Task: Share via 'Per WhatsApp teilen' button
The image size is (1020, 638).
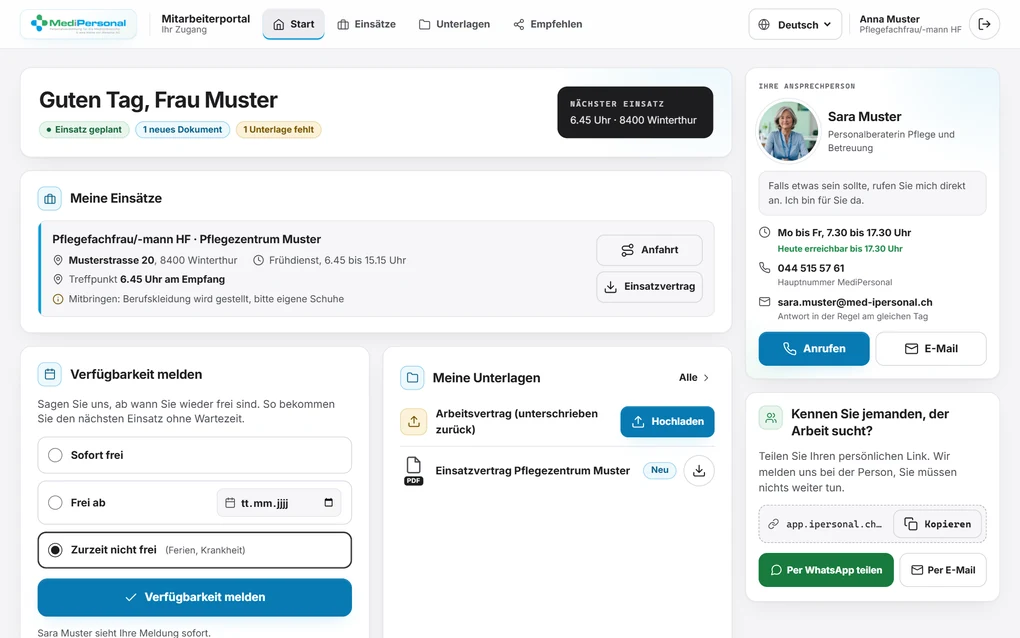Action: 826,570
